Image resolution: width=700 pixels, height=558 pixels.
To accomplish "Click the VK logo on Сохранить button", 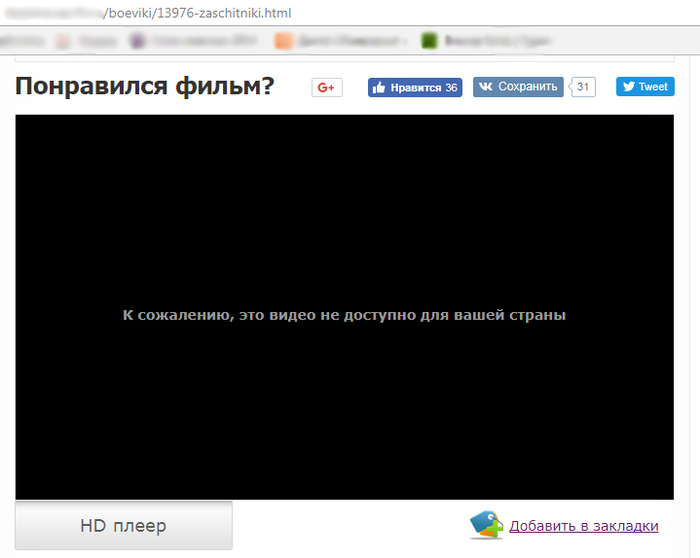I will [485, 87].
